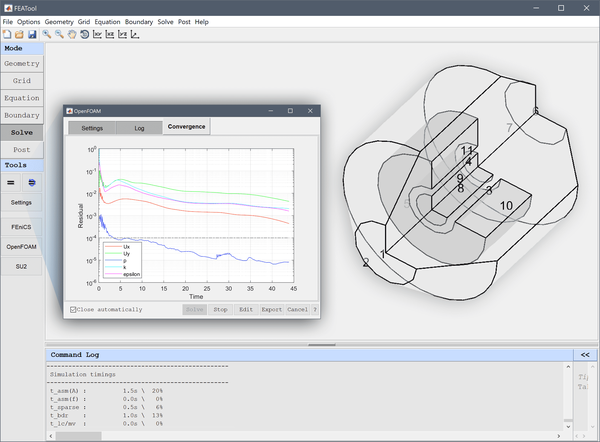Open the Geometry menu
Viewport: 600px width, 442px height.
[x=59, y=22]
